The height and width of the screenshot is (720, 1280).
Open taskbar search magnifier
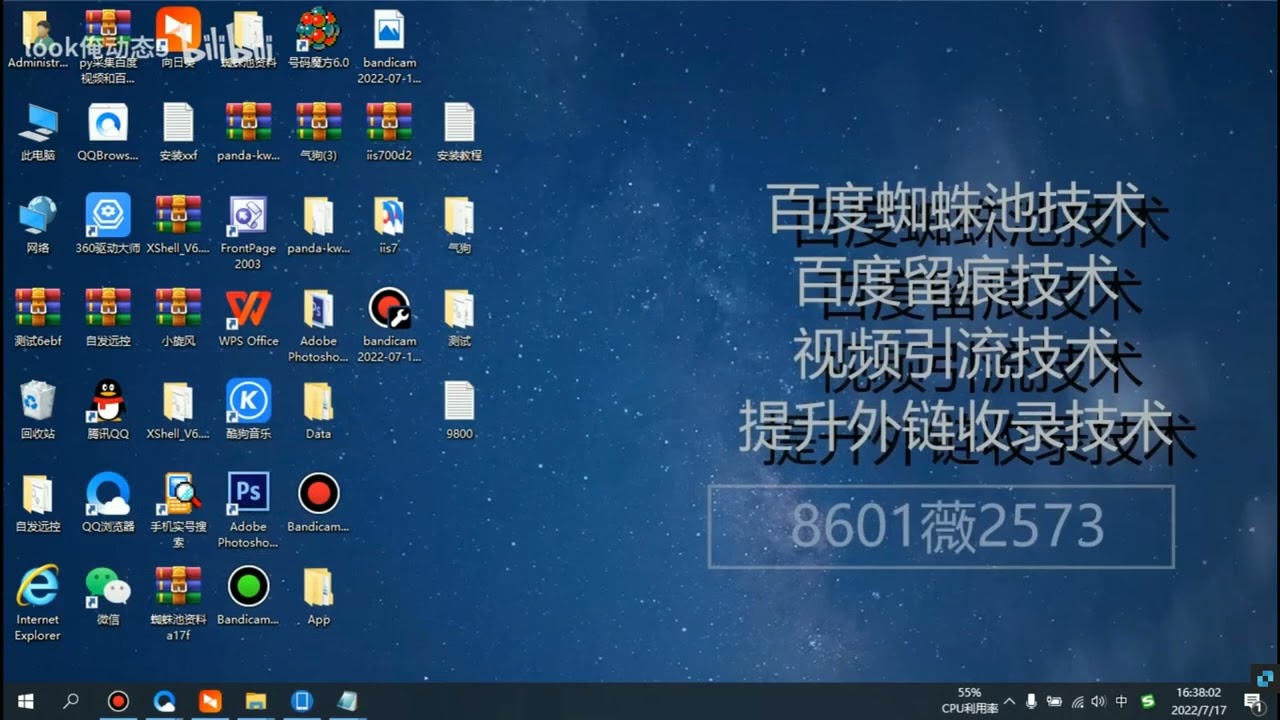[x=71, y=701]
